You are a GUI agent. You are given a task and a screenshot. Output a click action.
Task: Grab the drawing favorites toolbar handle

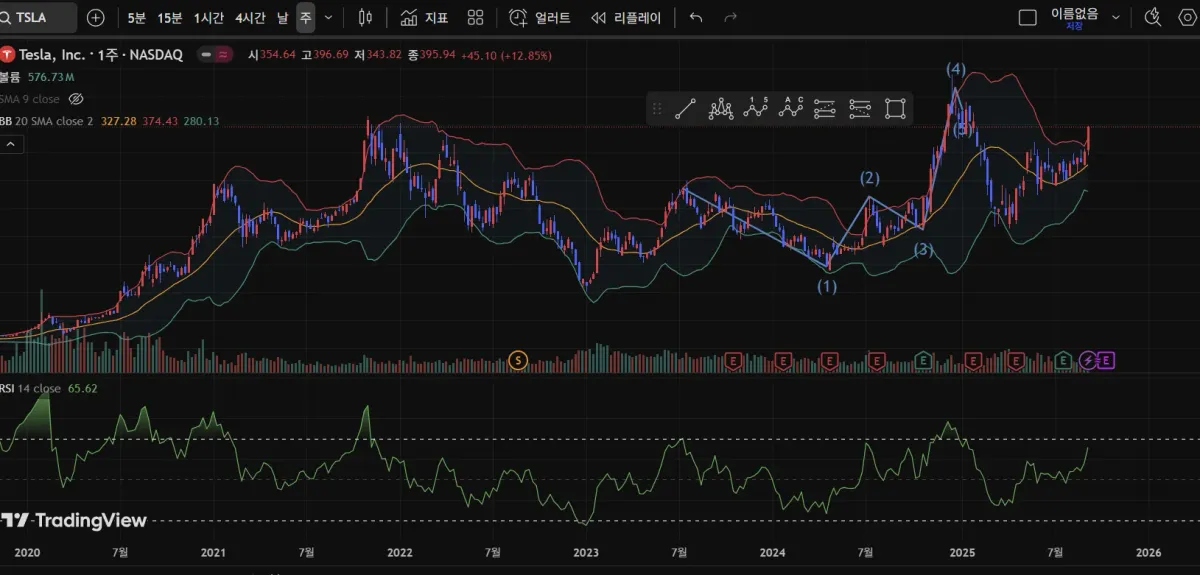click(657, 108)
